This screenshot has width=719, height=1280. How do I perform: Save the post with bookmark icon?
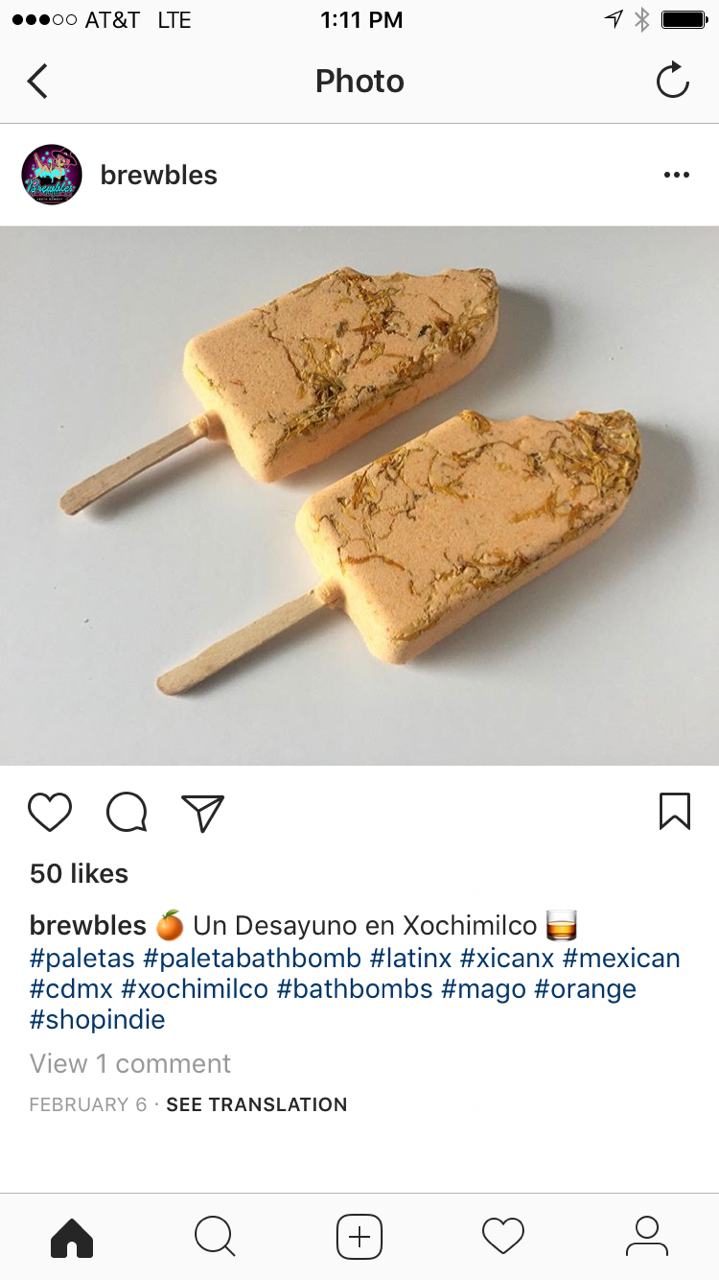[x=675, y=811]
